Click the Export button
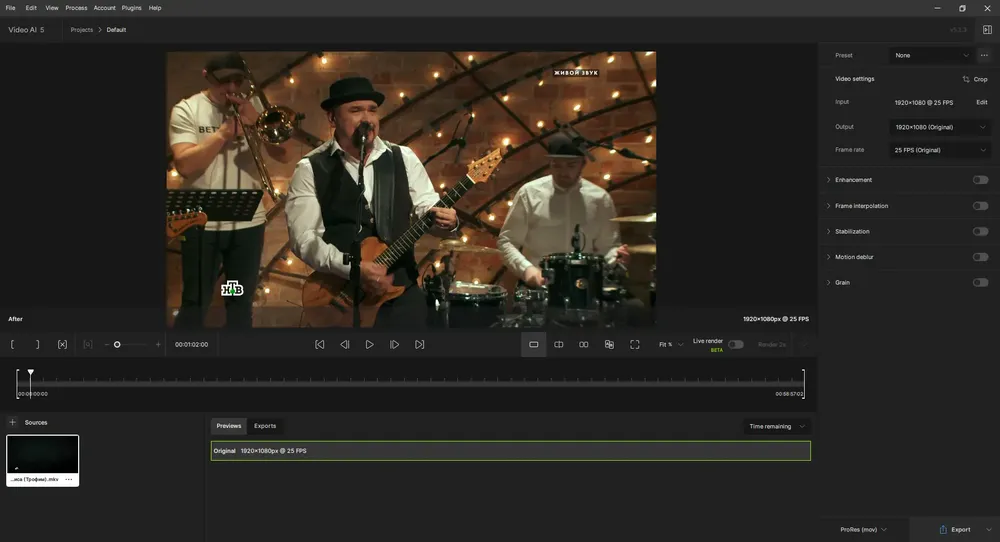Screen dimensions: 1000x542 tap(955, 529)
